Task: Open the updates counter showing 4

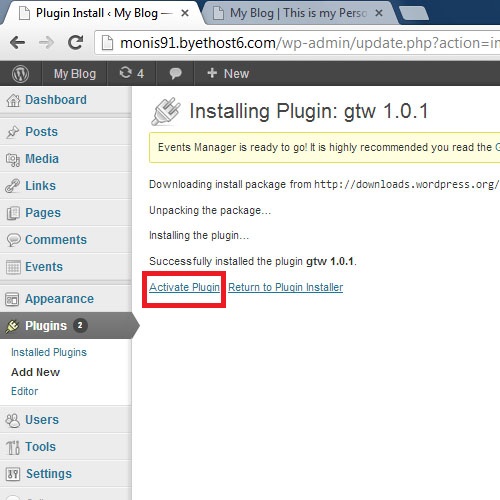Action: 132,73
